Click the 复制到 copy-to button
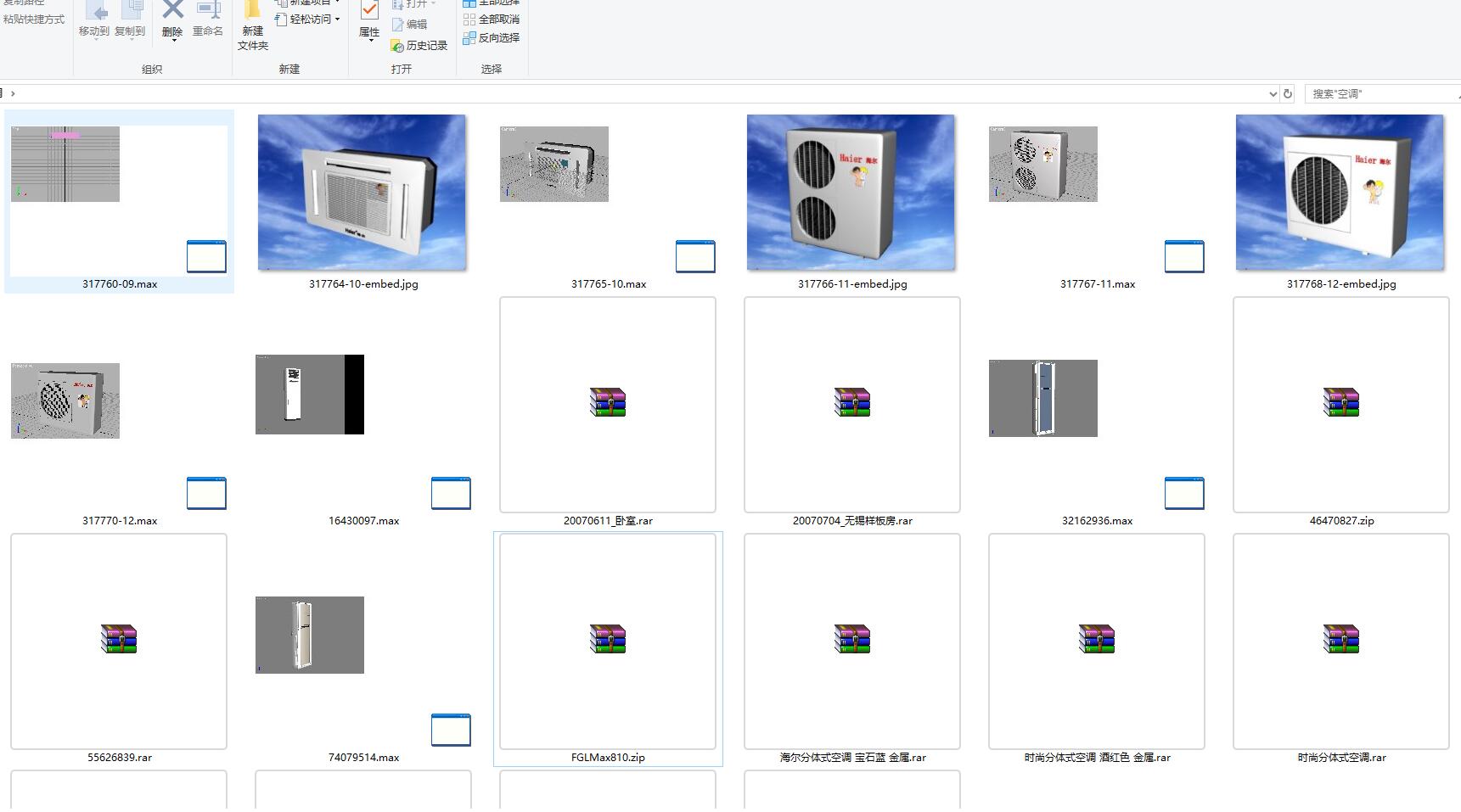Viewport: 1461px width, 812px height. pyautogui.click(x=130, y=20)
